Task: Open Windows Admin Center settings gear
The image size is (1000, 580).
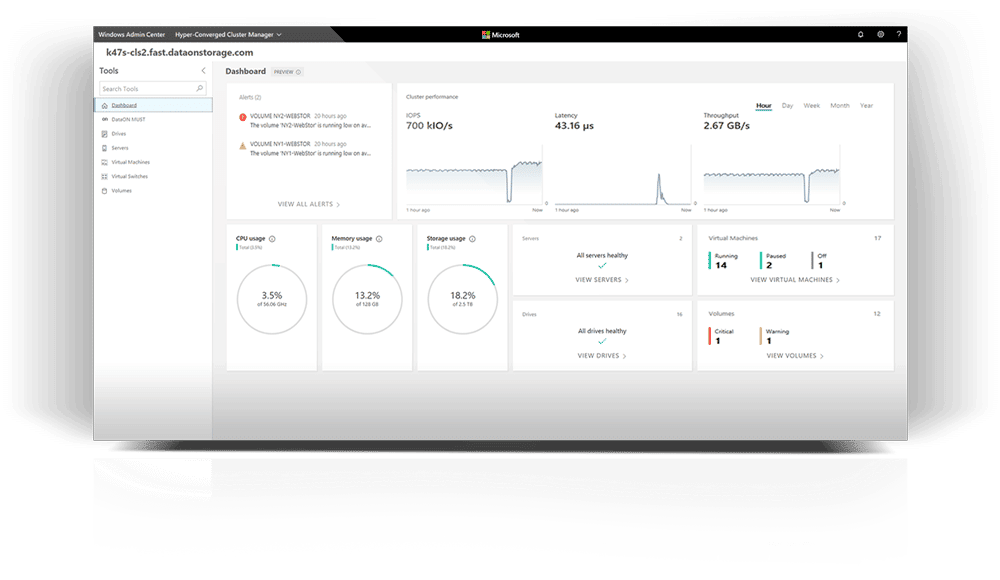Action: (x=882, y=34)
